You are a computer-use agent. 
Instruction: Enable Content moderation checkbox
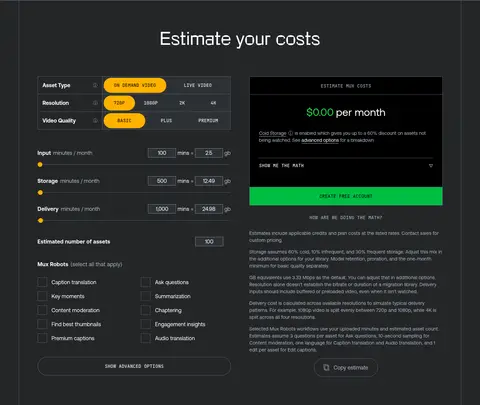pyautogui.click(x=42, y=310)
